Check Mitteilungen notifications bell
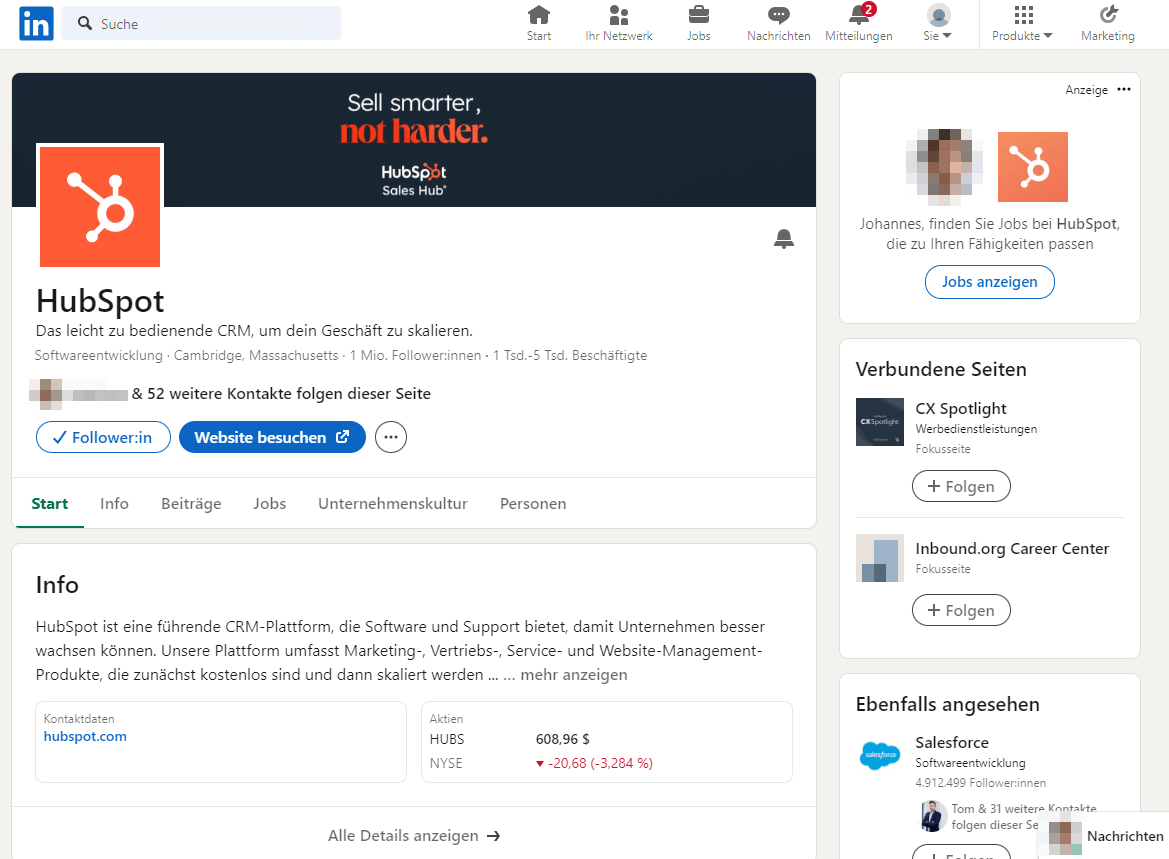The width and height of the screenshot is (1169, 859). tap(859, 24)
